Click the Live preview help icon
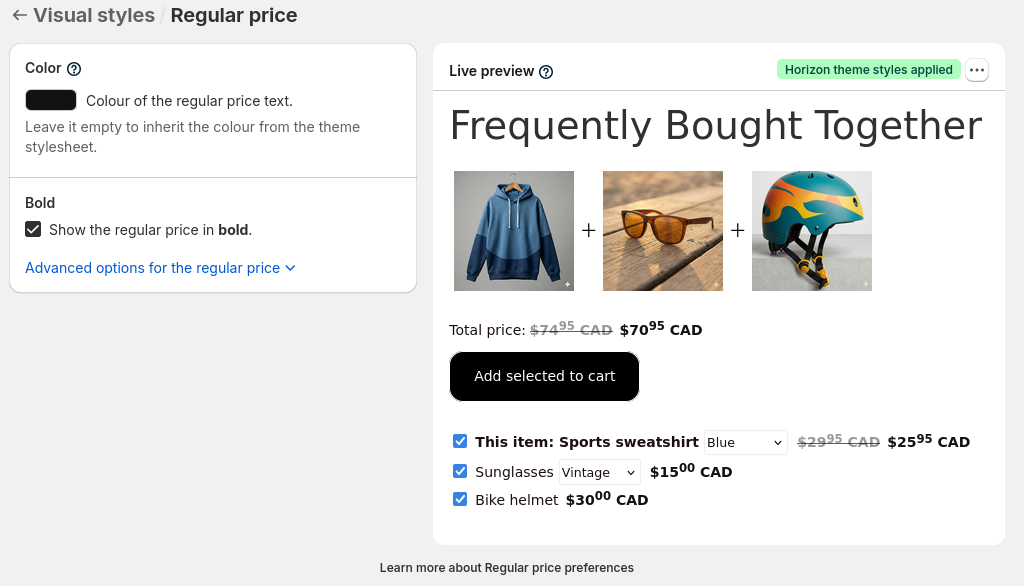The height and width of the screenshot is (586, 1024). pyautogui.click(x=546, y=72)
